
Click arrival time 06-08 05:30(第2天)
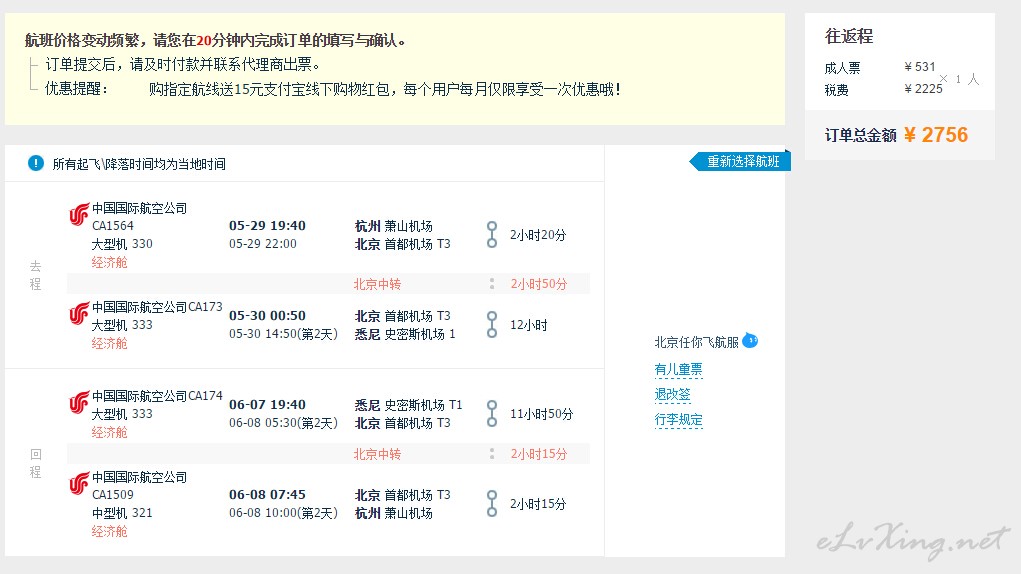coord(283,423)
